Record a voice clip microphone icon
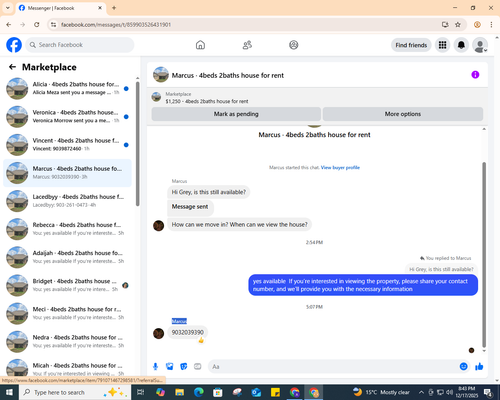The width and height of the screenshot is (500, 400). pyautogui.click(x=155, y=367)
